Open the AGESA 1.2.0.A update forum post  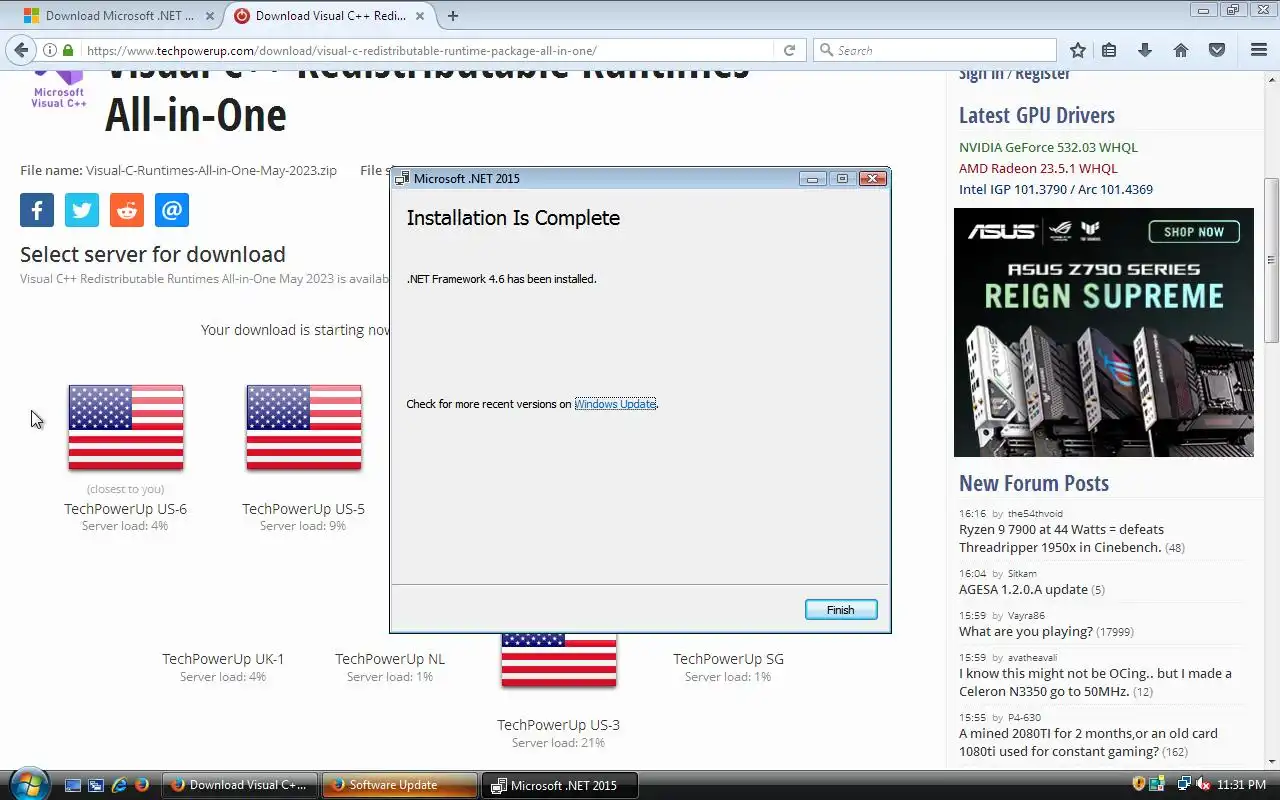[1023, 589]
